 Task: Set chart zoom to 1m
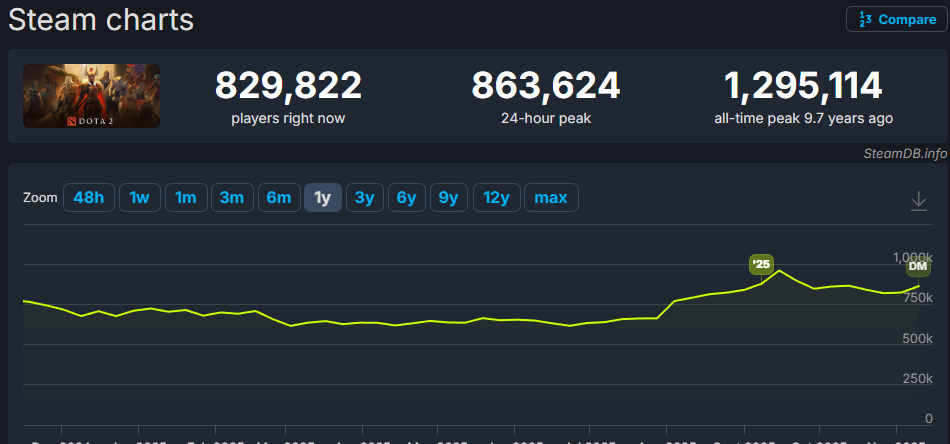pyautogui.click(x=186, y=198)
